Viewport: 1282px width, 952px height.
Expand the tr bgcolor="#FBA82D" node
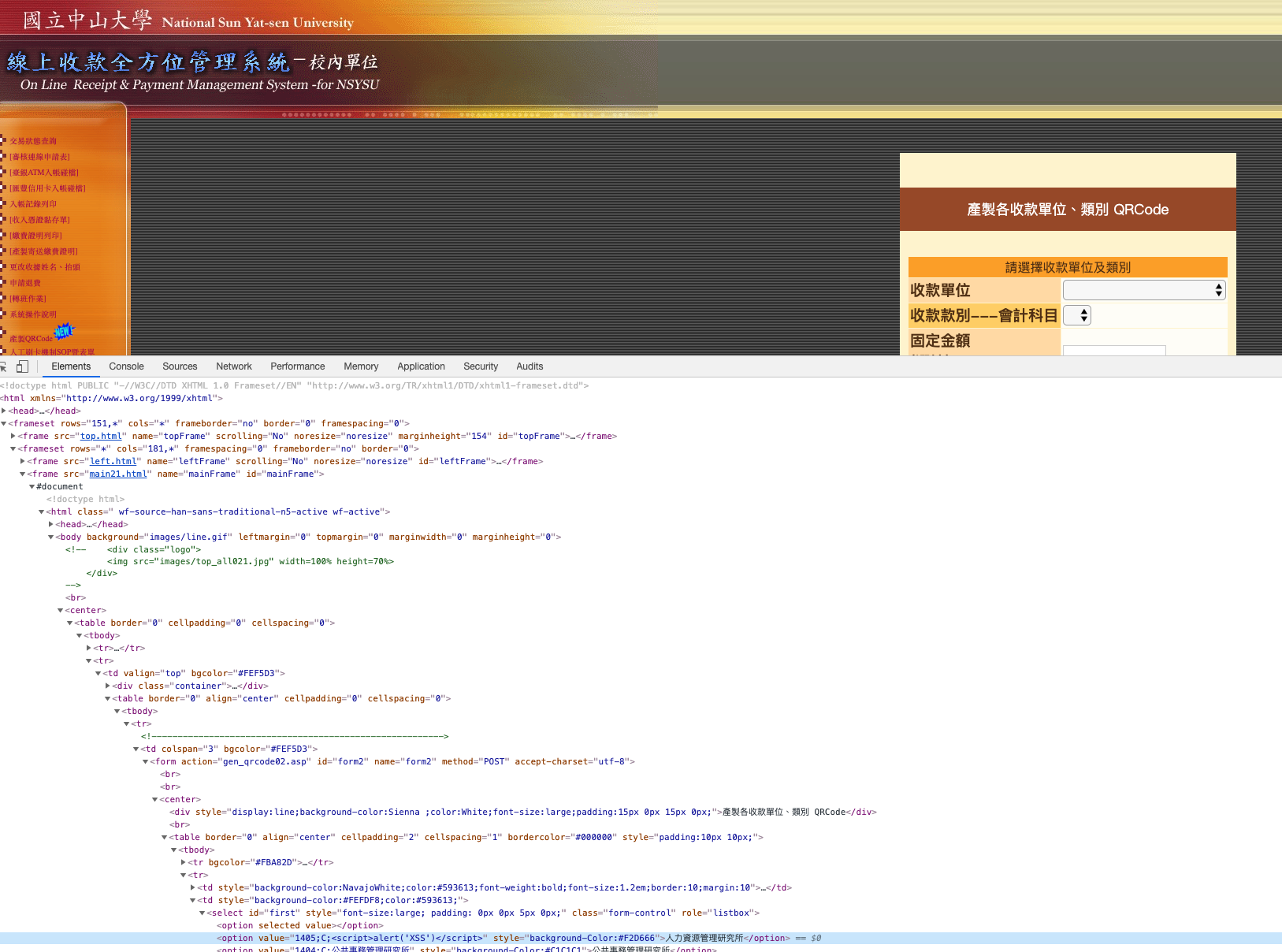(184, 862)
